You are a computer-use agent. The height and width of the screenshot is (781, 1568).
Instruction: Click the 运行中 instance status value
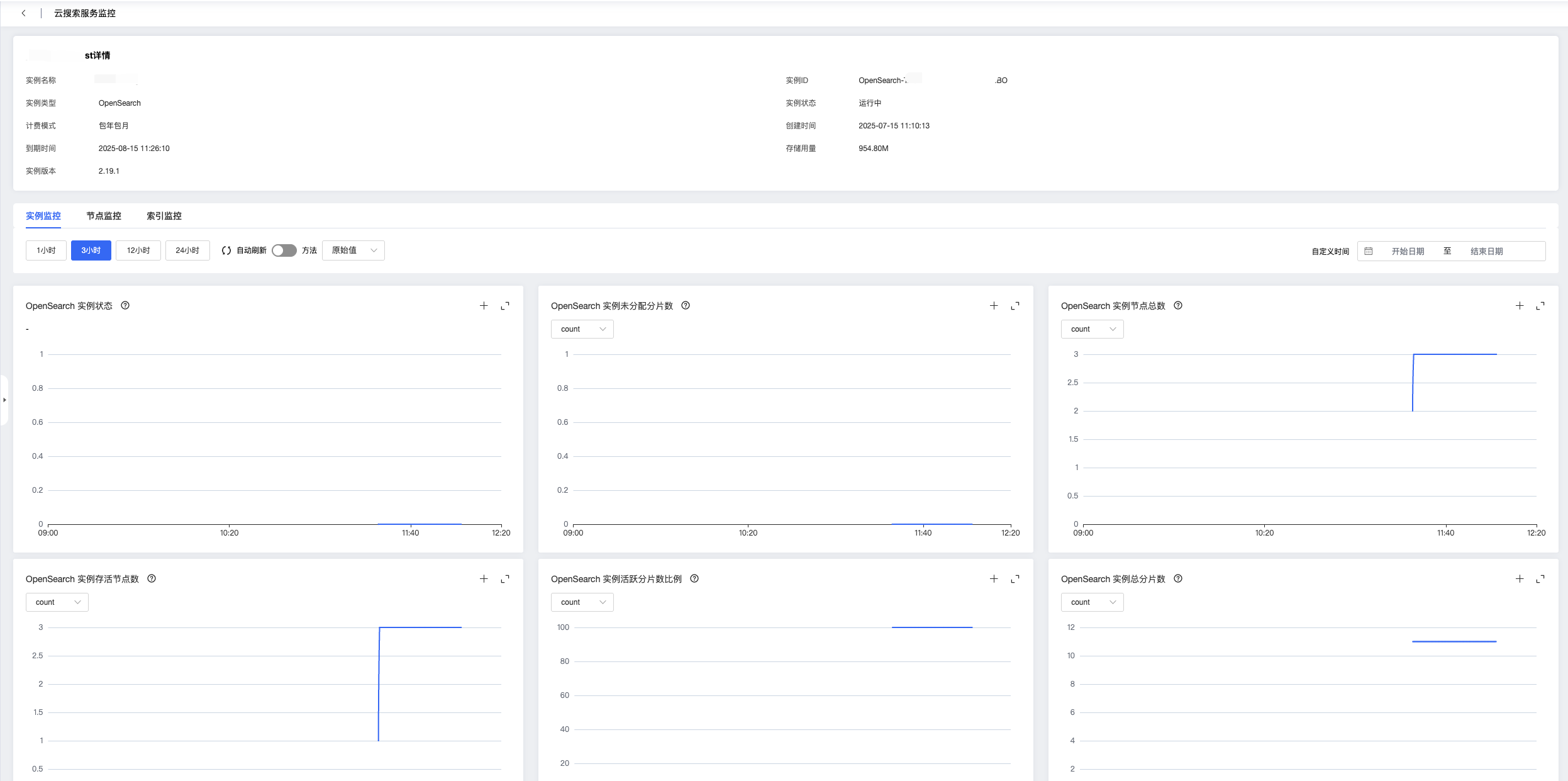(x=870, y=103)
